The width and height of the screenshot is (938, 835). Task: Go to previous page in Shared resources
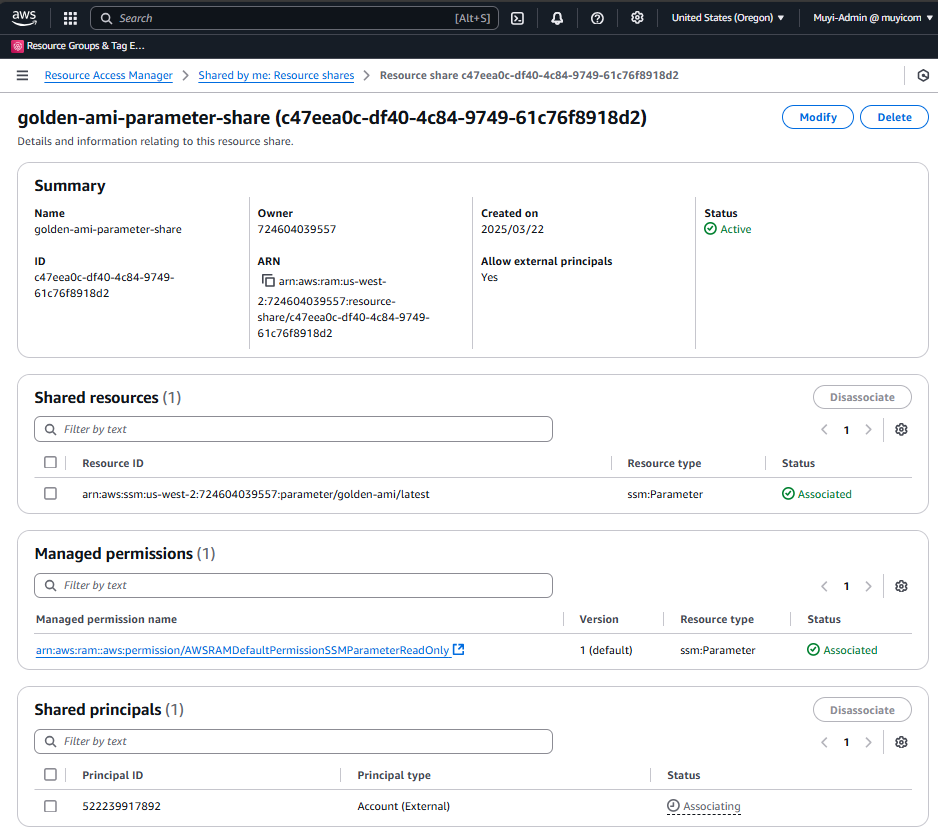[824, 429]
